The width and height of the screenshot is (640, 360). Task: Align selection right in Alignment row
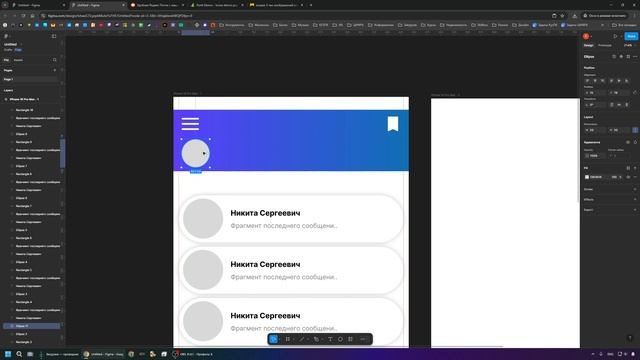[x=603, y=81]
